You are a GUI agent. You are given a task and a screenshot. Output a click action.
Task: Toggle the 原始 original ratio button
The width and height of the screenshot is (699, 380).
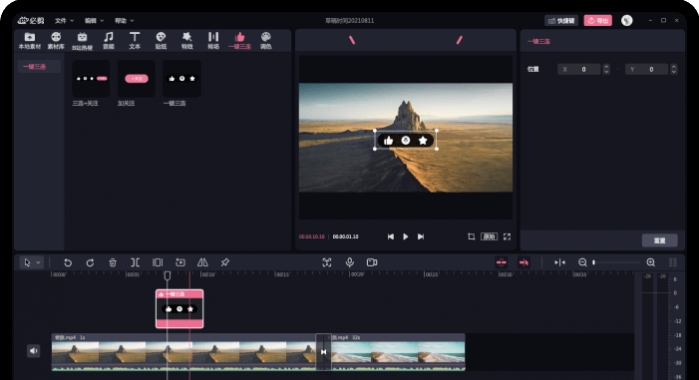pyautogui.click(x=489, y=236)
